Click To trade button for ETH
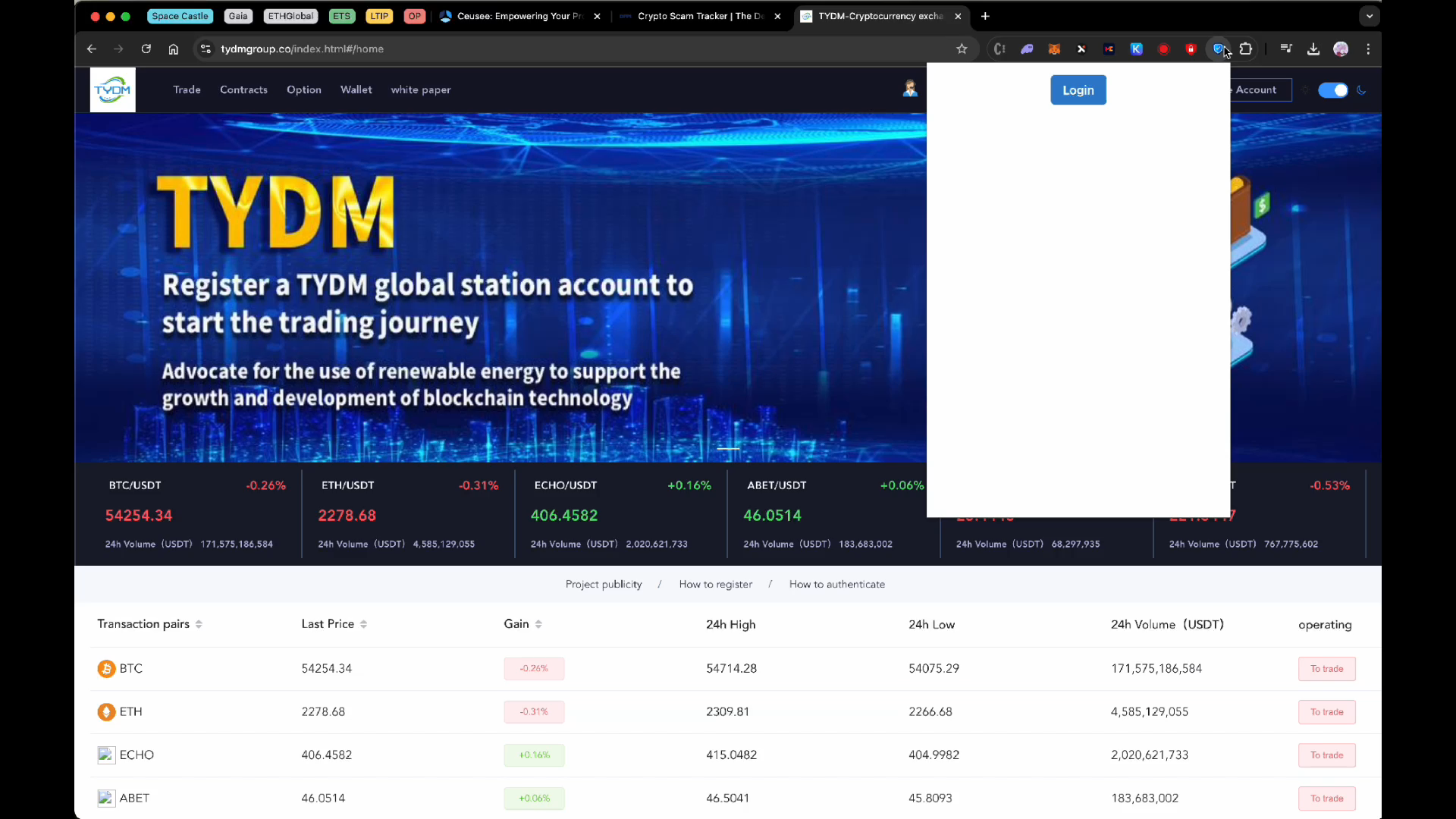This screenshot has width=1456, height=819. pos(1326,712)
